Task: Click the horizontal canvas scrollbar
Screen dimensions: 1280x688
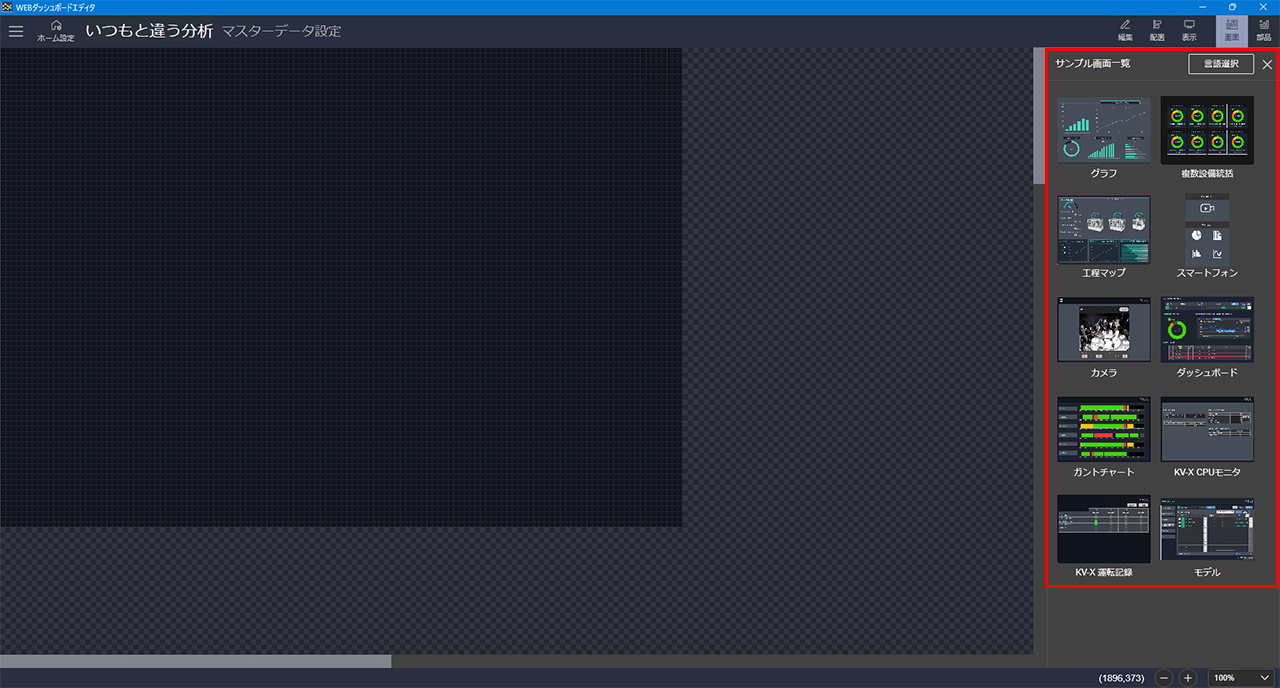Action: [x=196, y=661]
